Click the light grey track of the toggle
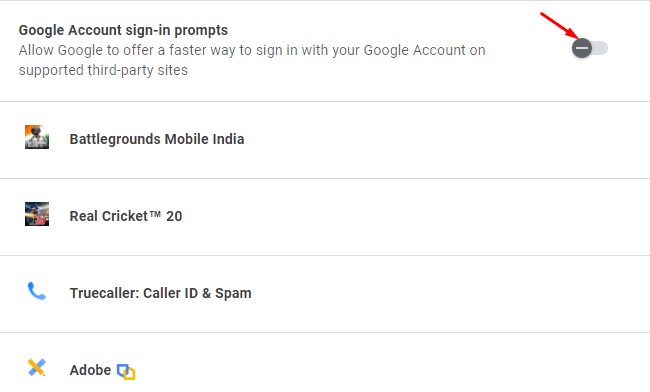The height and width of the screenshot is (392, 650). tap(600, 48)
